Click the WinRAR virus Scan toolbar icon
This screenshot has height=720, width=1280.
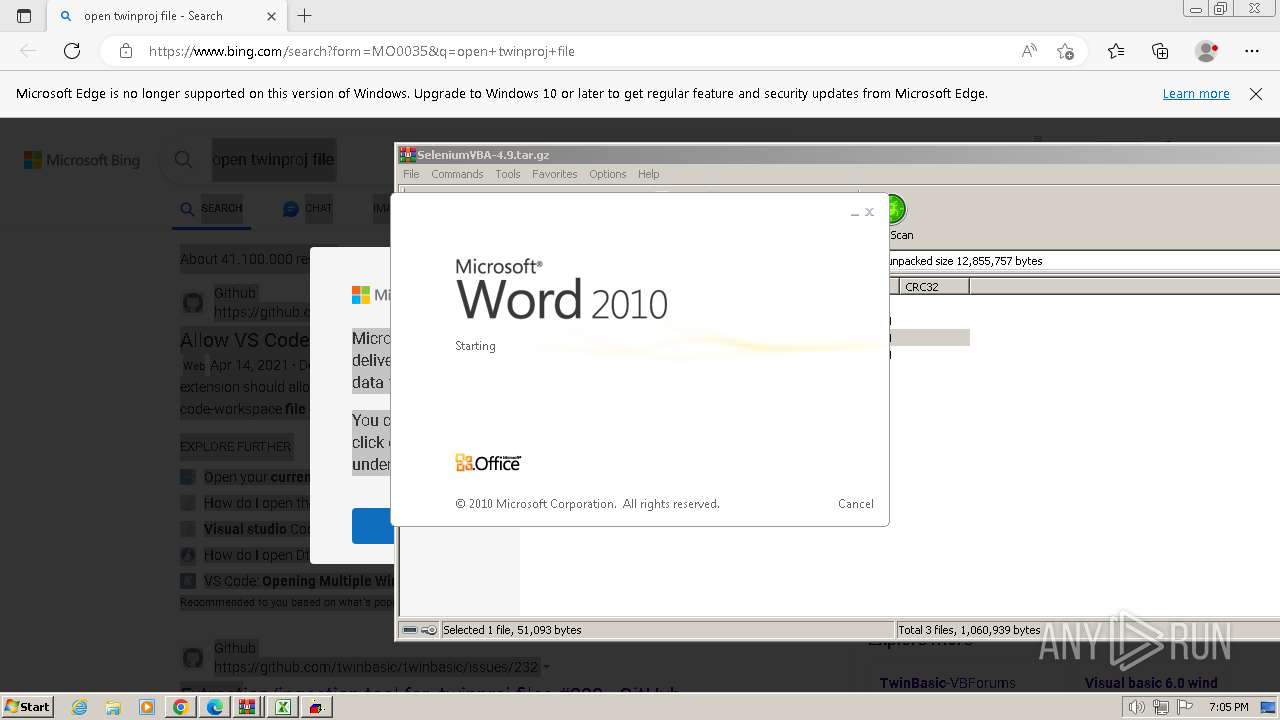[898, 218]
